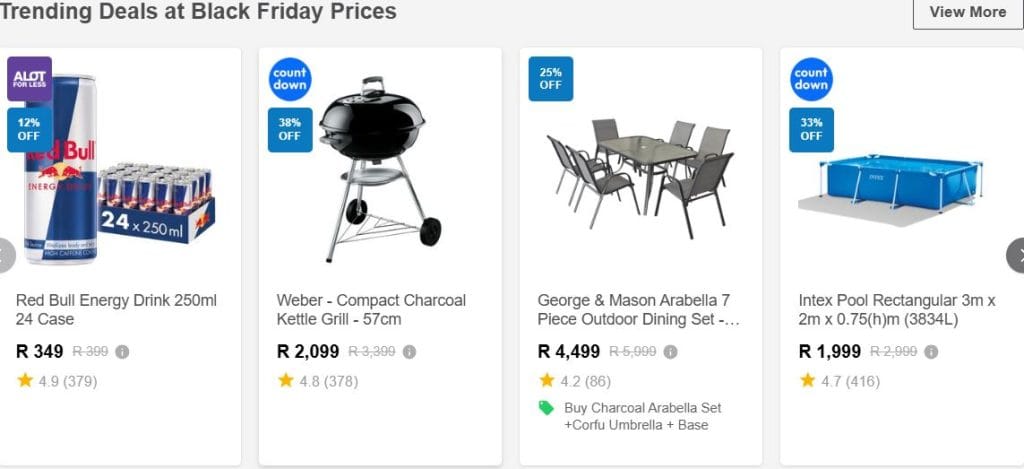The height and width of the screenshot is (469, 1024).
Task: Click the right carousel arrow
Action: [x=1016, y=255]
